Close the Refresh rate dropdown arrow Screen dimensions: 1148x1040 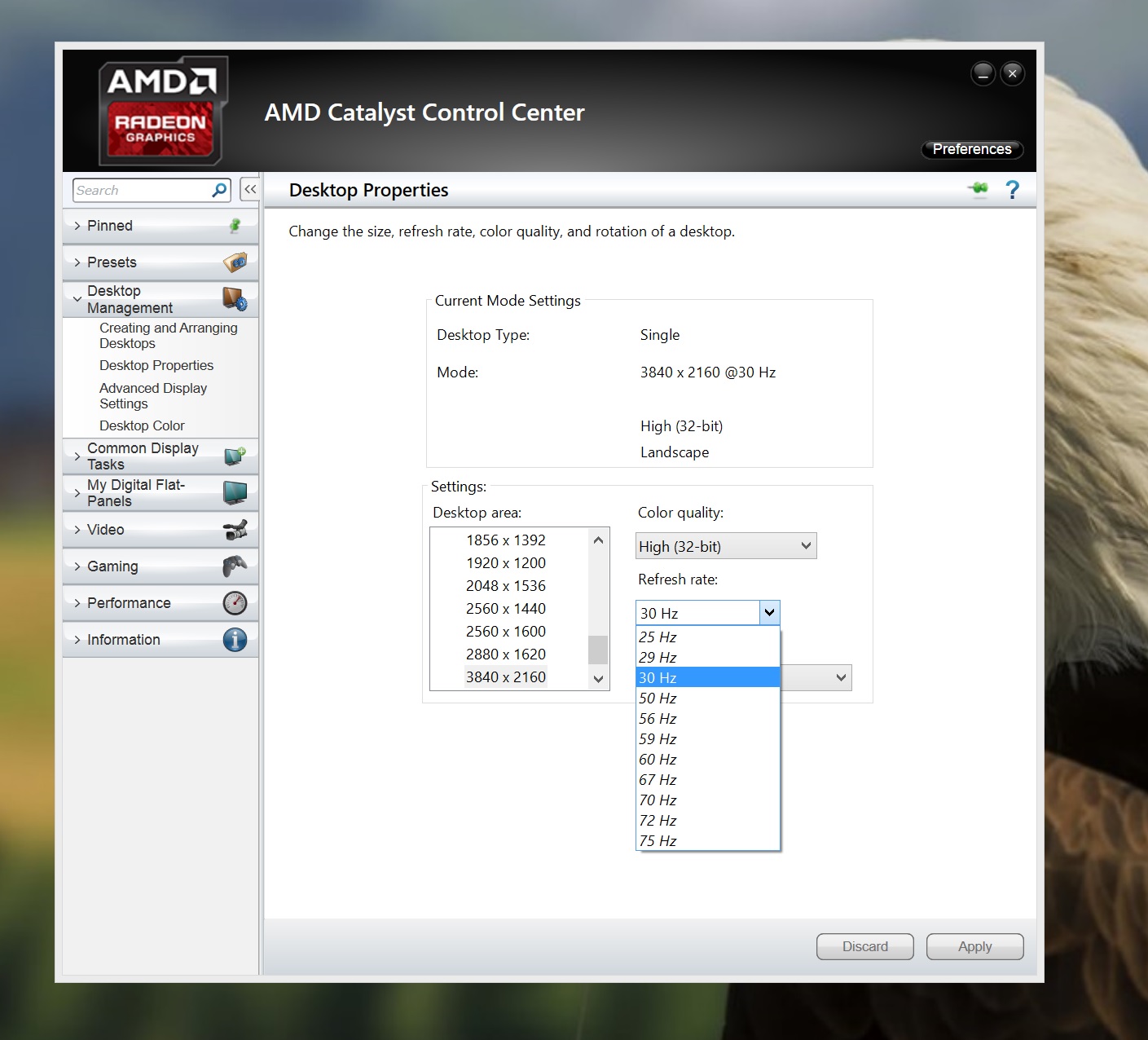(x=769, y=613)
